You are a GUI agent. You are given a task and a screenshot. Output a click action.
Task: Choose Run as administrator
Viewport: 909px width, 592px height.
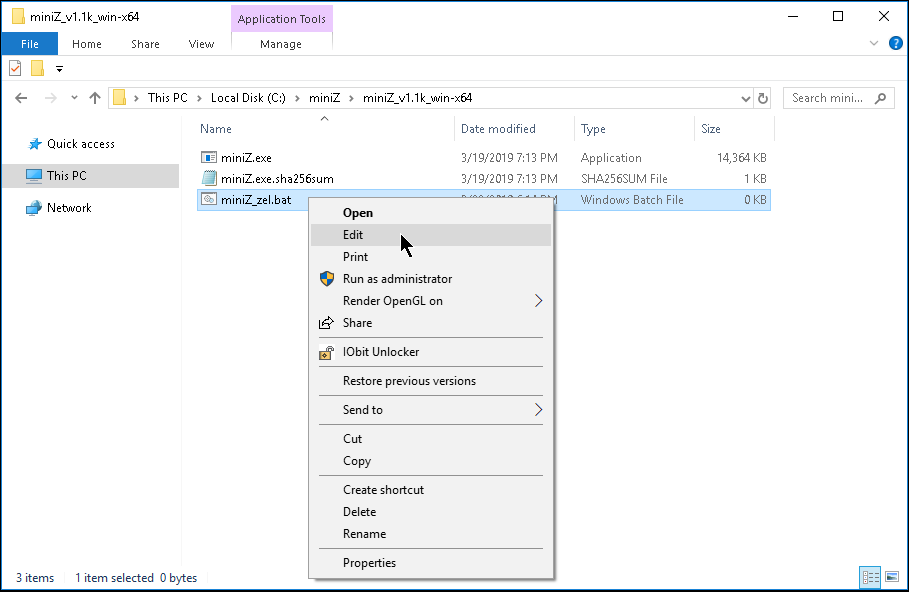click(431, 279)
